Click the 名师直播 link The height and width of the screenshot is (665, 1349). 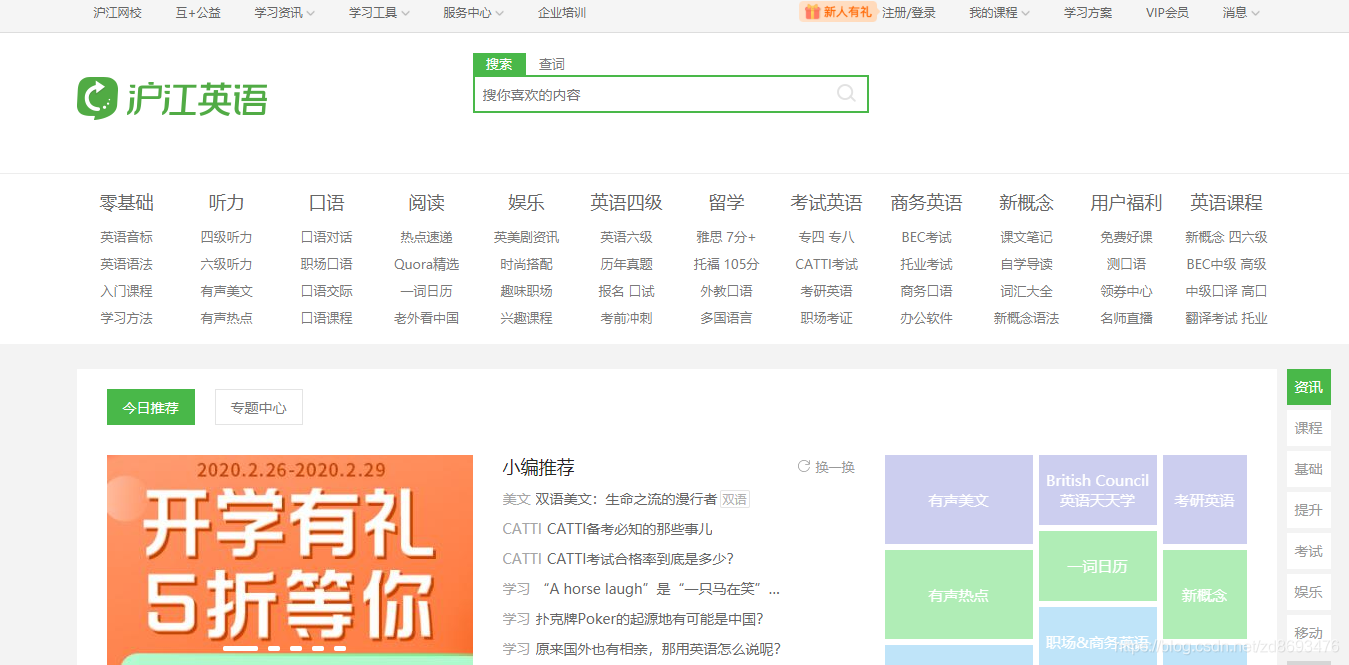1127,319
